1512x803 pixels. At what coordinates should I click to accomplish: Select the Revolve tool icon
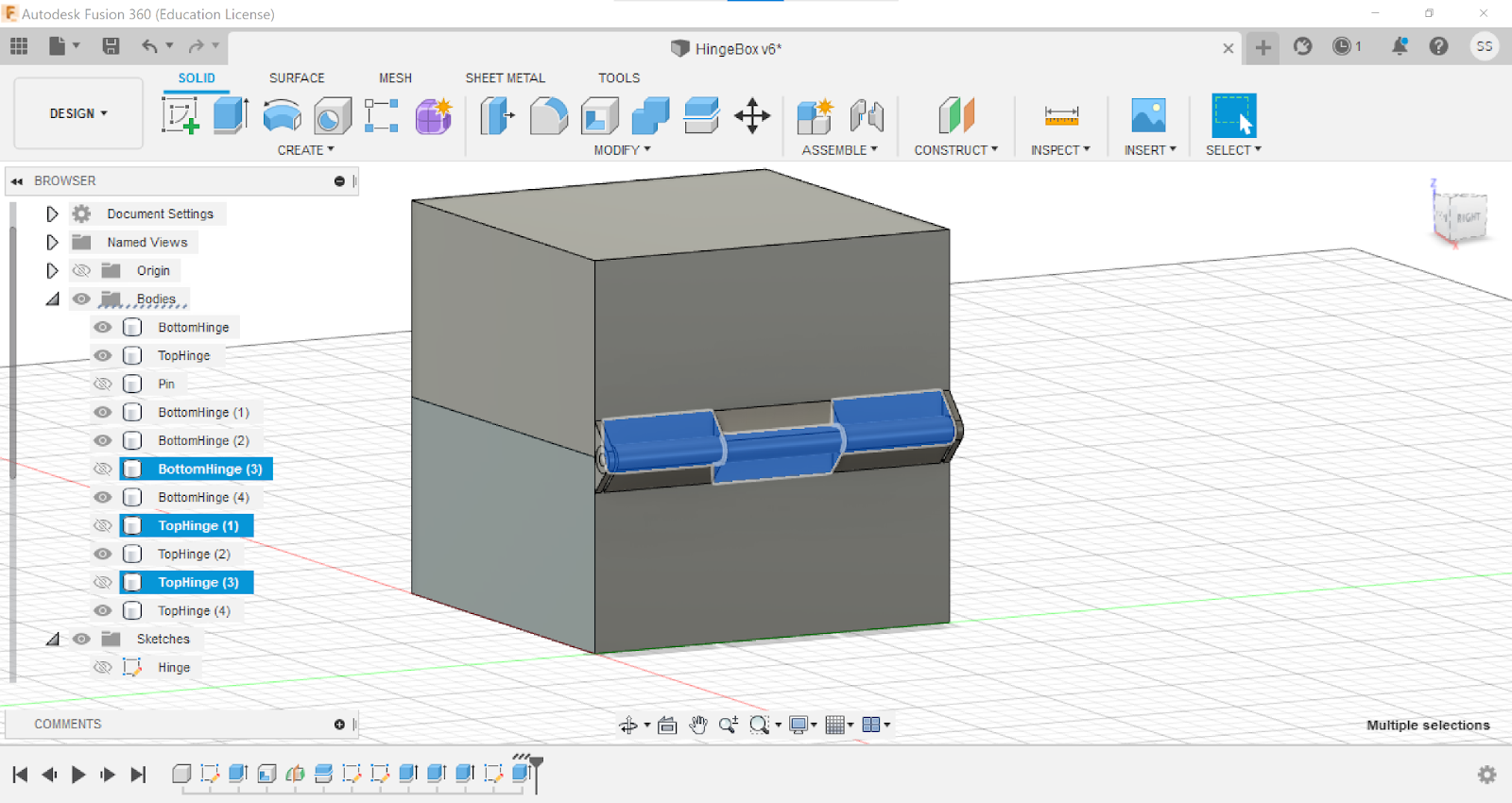(282, 116)
